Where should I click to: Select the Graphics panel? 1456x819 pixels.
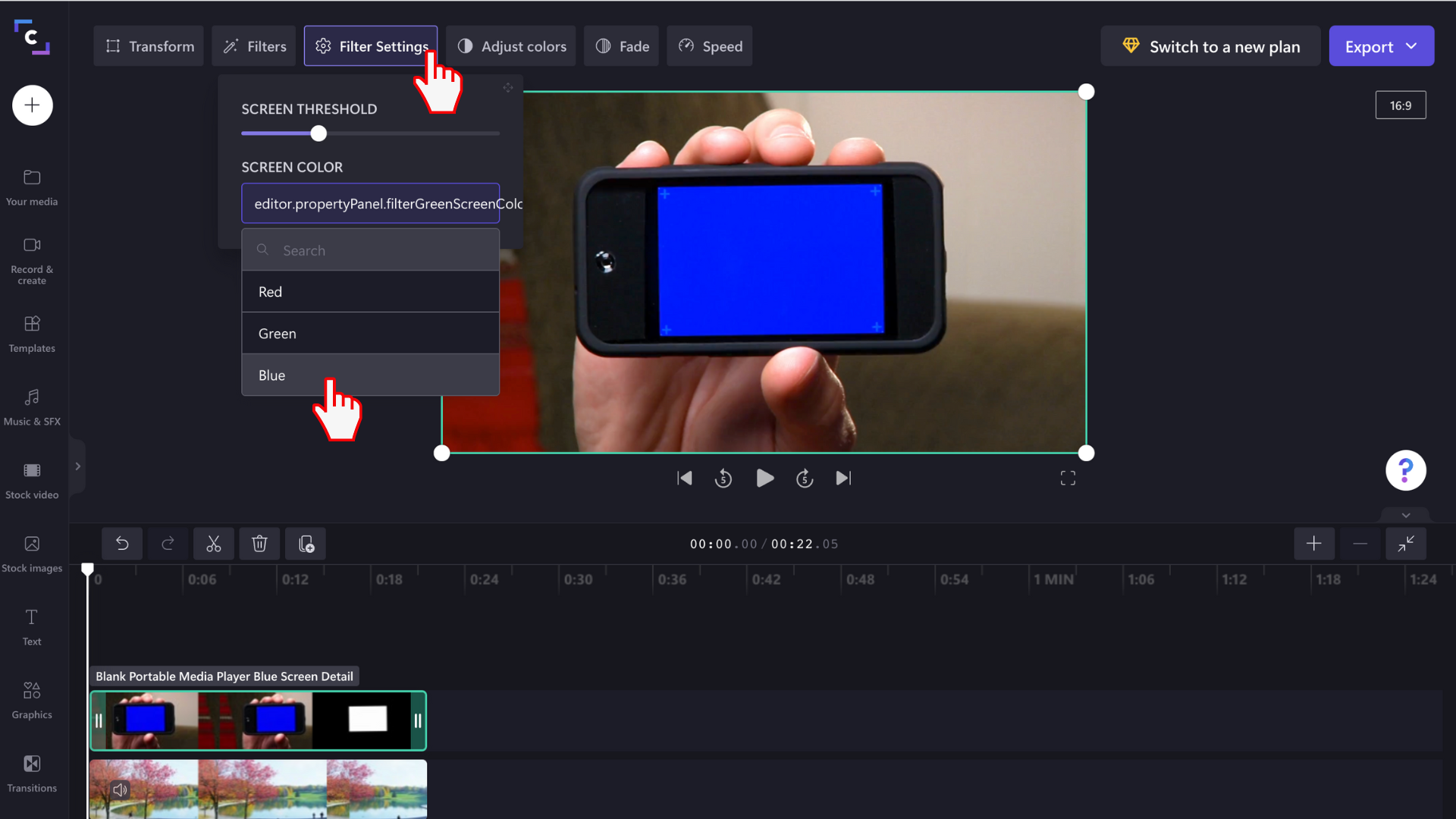(x=31, y=699)
